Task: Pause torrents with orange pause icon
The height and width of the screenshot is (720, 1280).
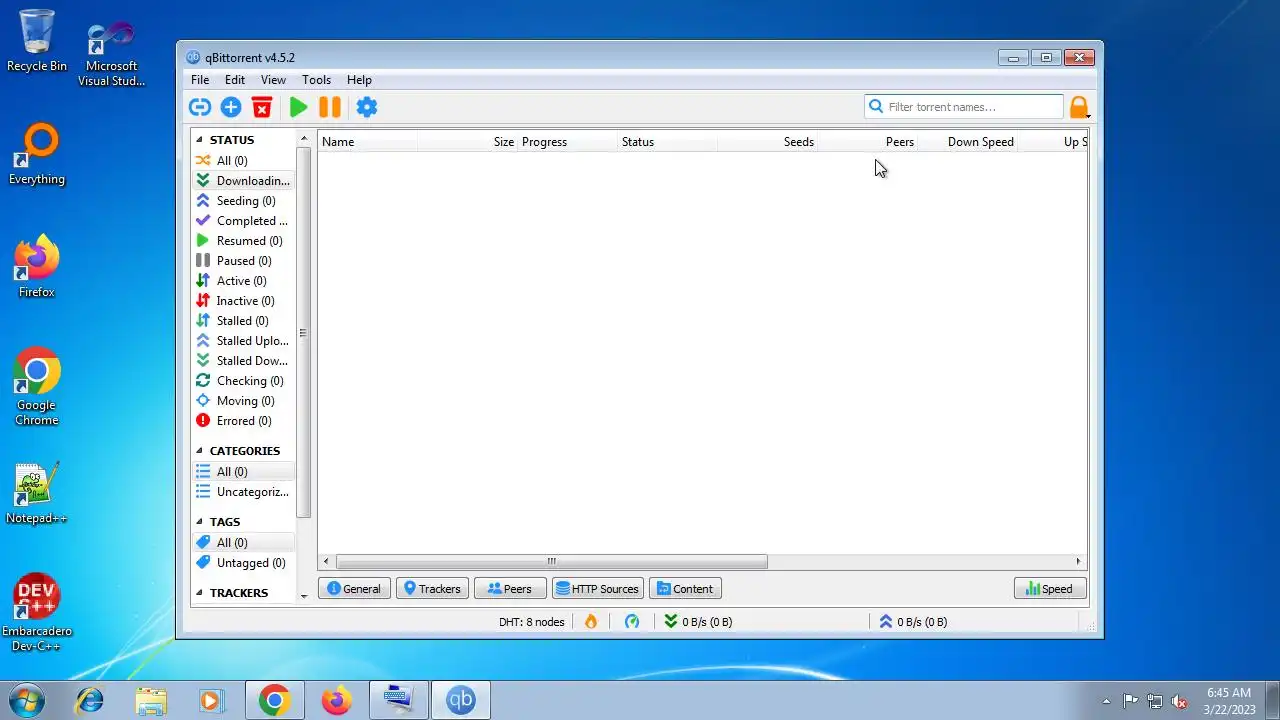Action: tap(330, 107)
